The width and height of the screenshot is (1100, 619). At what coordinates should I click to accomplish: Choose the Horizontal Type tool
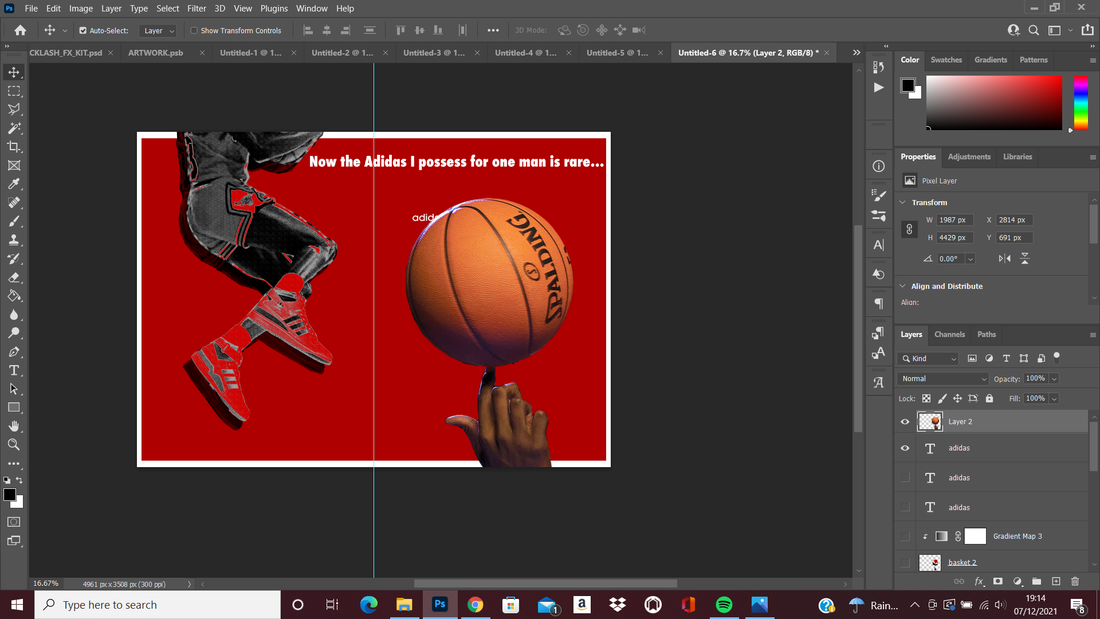click(14, 371)
